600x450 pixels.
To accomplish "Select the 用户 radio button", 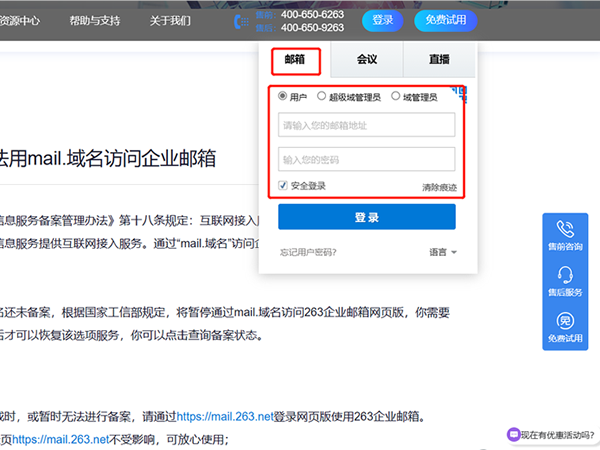I will 283,97.
